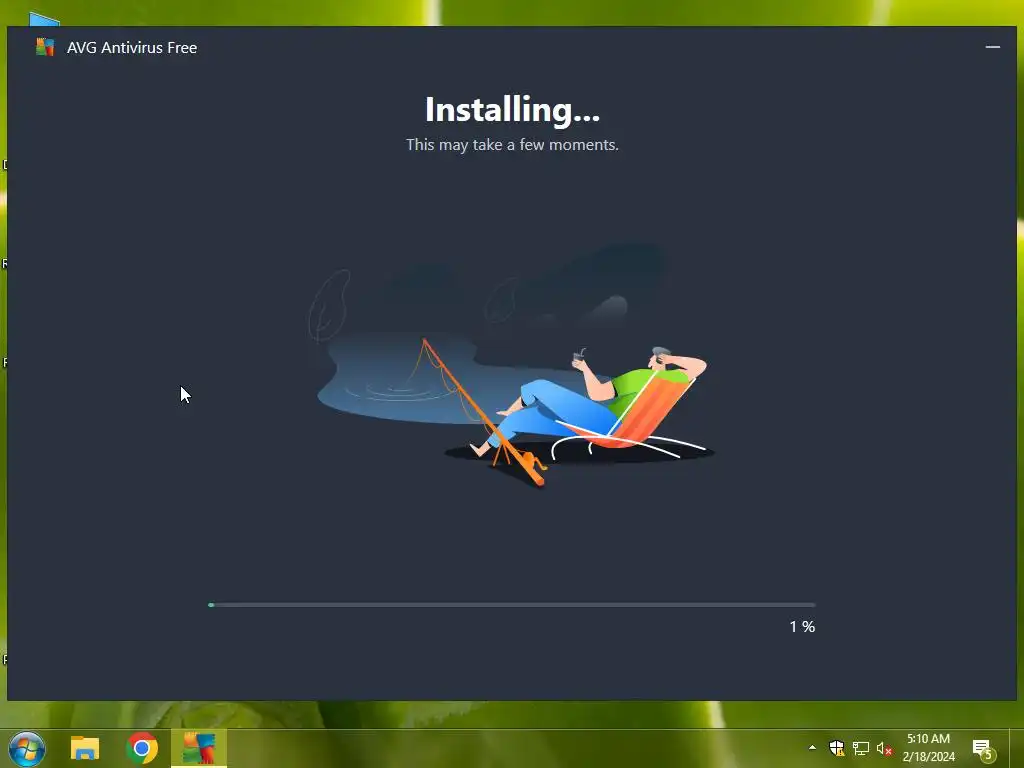Open Windows Security shield tray icon
The image size is (1024, 768).
click(x=837, y=748)
